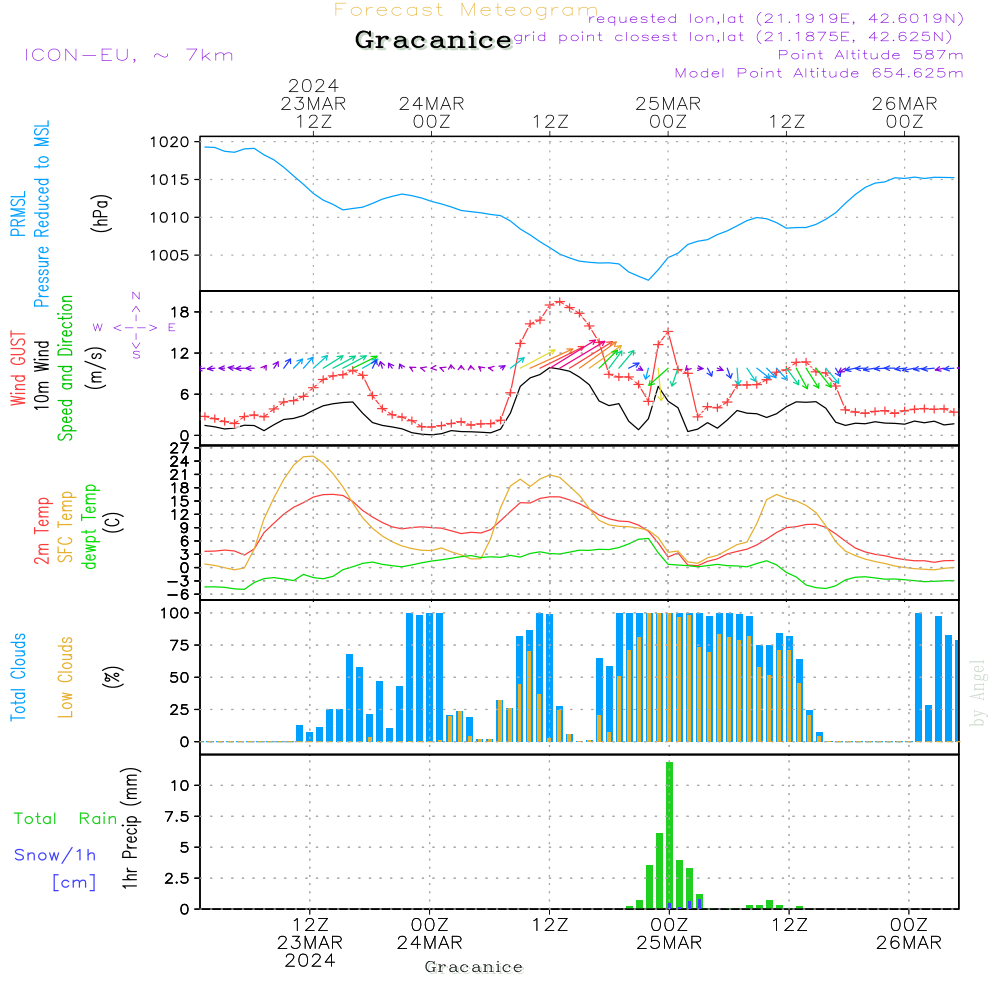Click the '(%)' cloud unit label
The width and height of the screenshot is (1000, 1000).
tap(112, 677)
